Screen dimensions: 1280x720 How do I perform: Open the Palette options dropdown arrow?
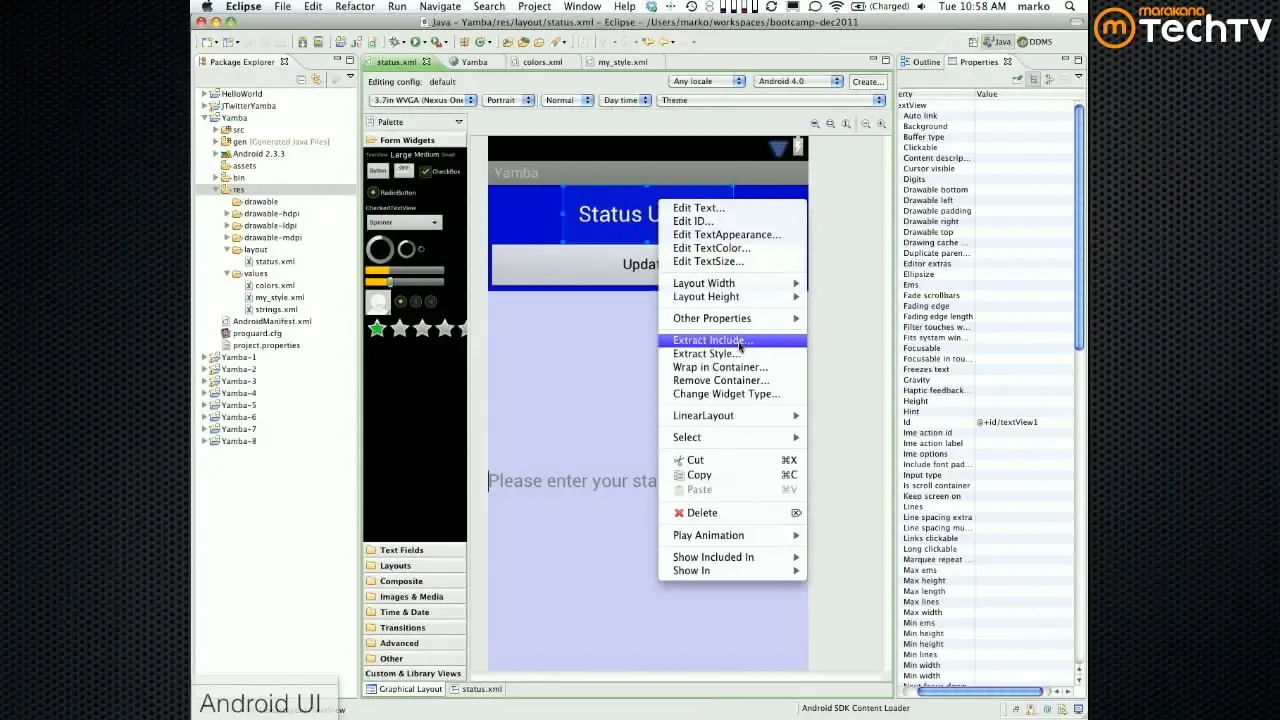pyautogui.click(x=459, y=122)
